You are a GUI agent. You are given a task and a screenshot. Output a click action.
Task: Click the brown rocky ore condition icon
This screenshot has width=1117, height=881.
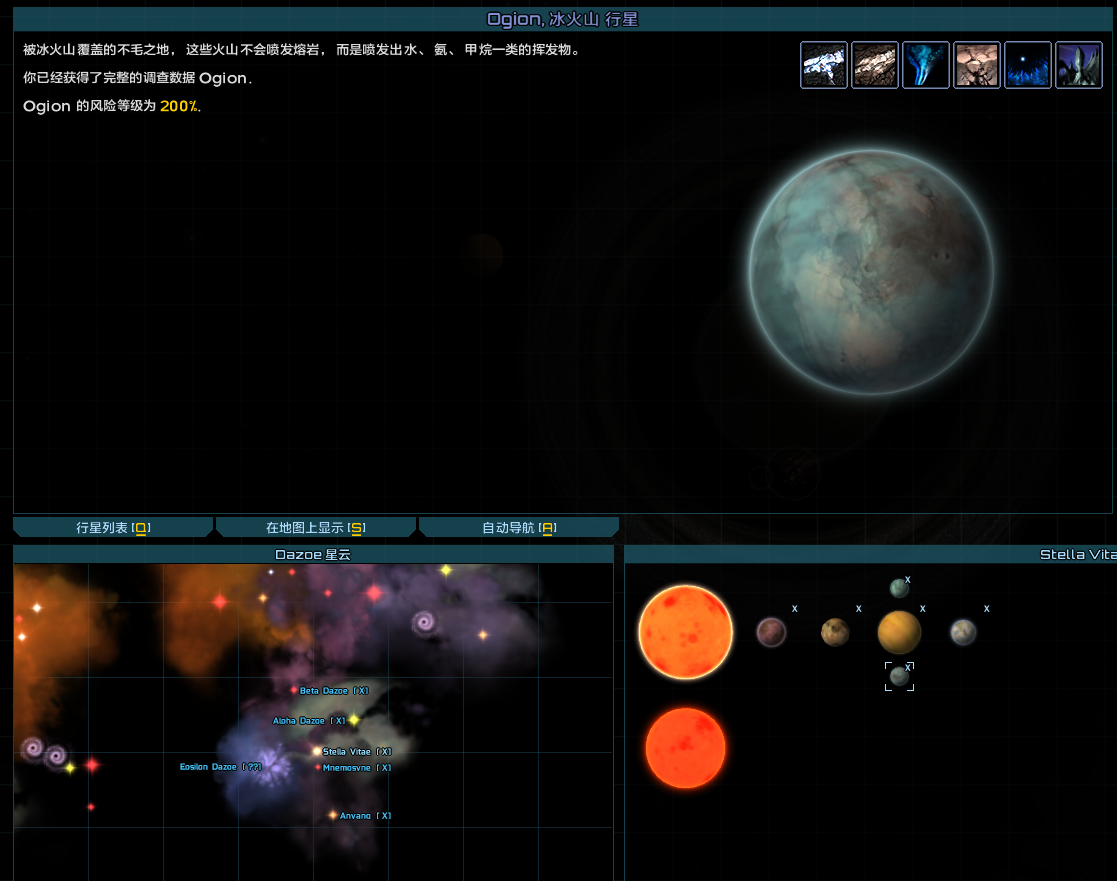pyautogui.click(x=875, y=65)
